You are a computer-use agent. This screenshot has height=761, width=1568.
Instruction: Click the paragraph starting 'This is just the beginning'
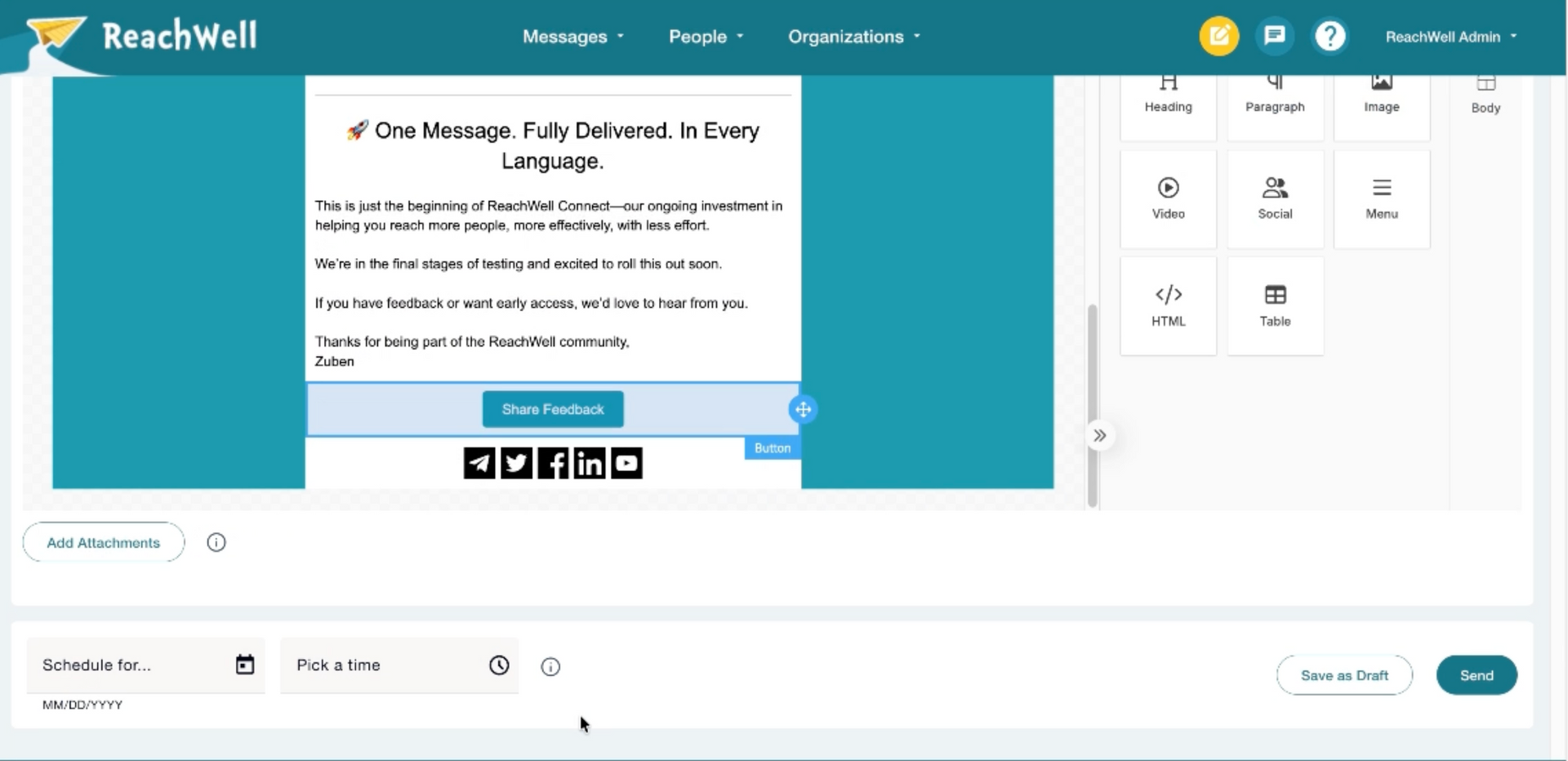(x=549, y=216)
